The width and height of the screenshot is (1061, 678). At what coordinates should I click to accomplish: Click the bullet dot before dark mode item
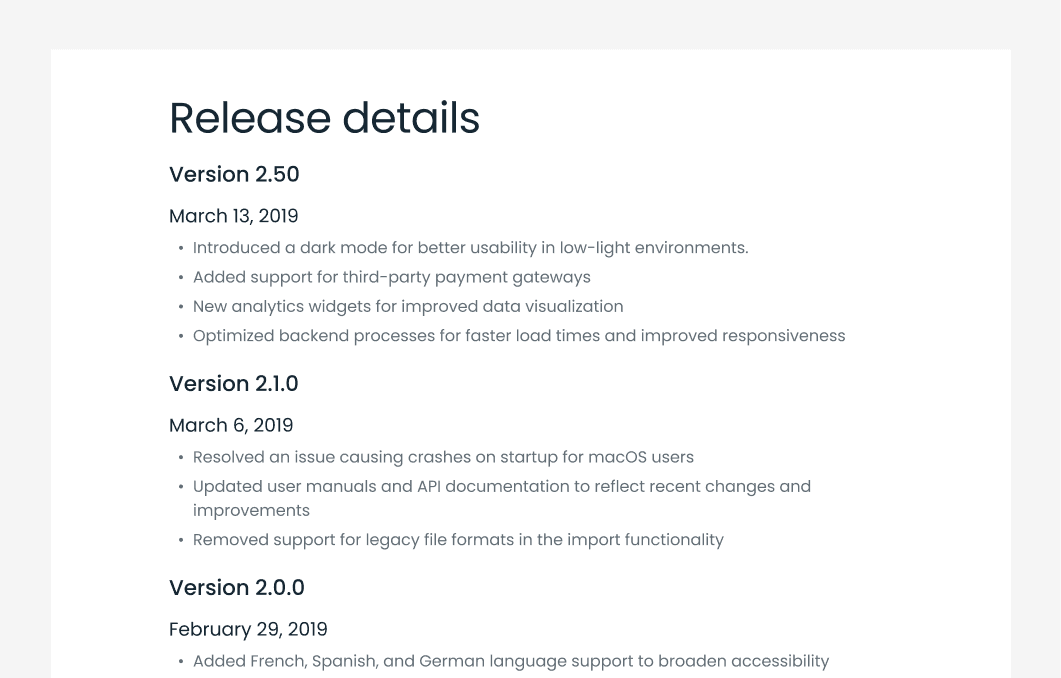point(181,248)
